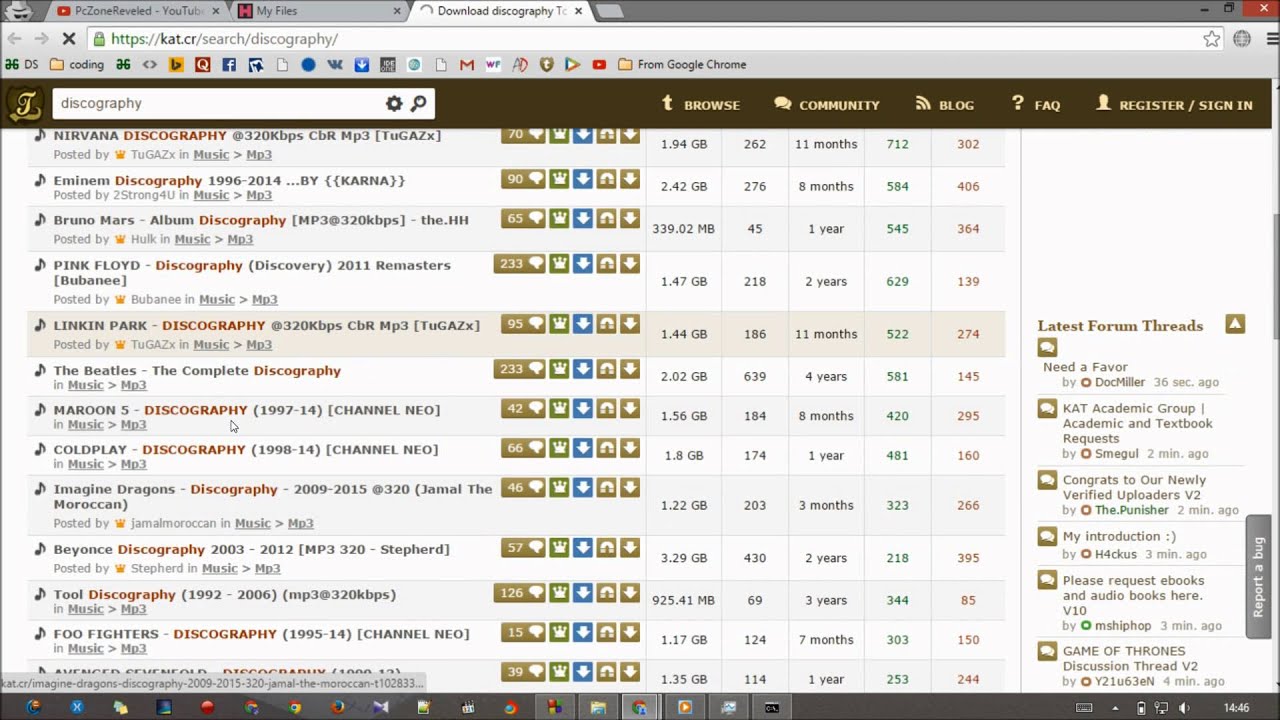Open the BROWSE menu
This screenshot has height=720, width=1280.
701,104
